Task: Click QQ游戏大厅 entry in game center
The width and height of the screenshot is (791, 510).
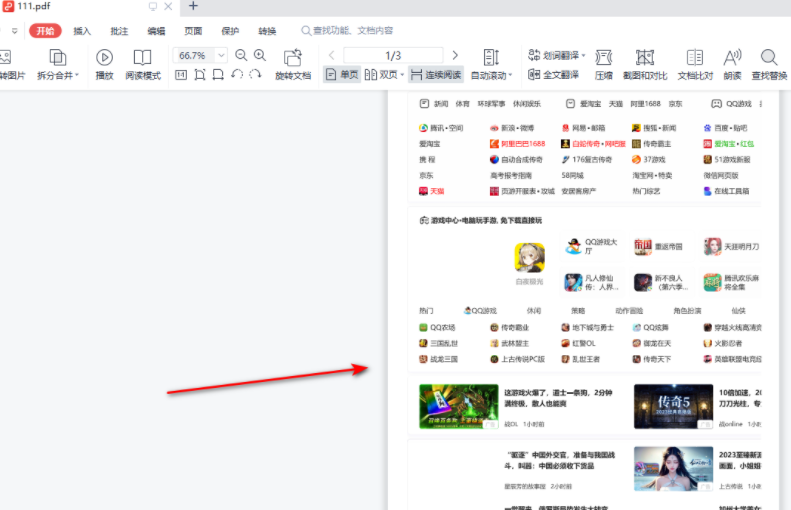Action: coord(592,247)
